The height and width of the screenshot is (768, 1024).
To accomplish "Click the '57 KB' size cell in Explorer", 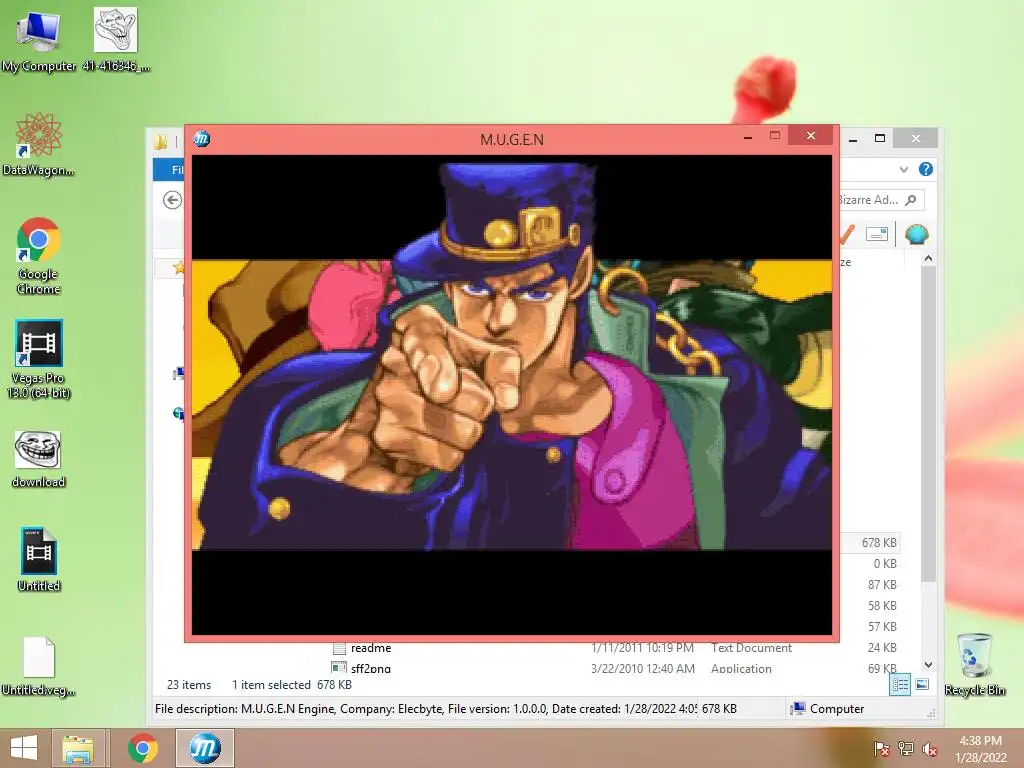I will pos(882,626).
